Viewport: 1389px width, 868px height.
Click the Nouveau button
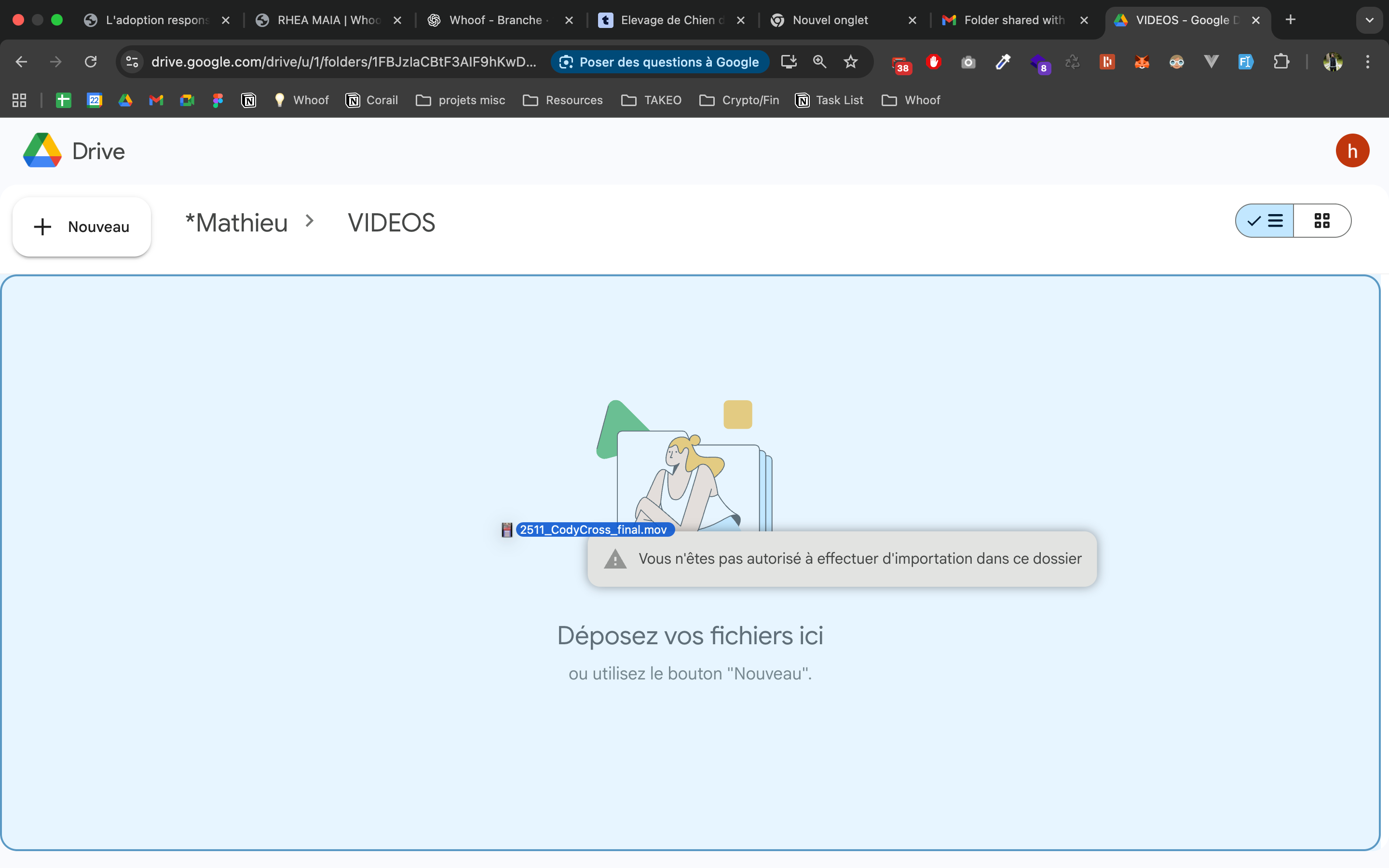(x=82, y=227)
